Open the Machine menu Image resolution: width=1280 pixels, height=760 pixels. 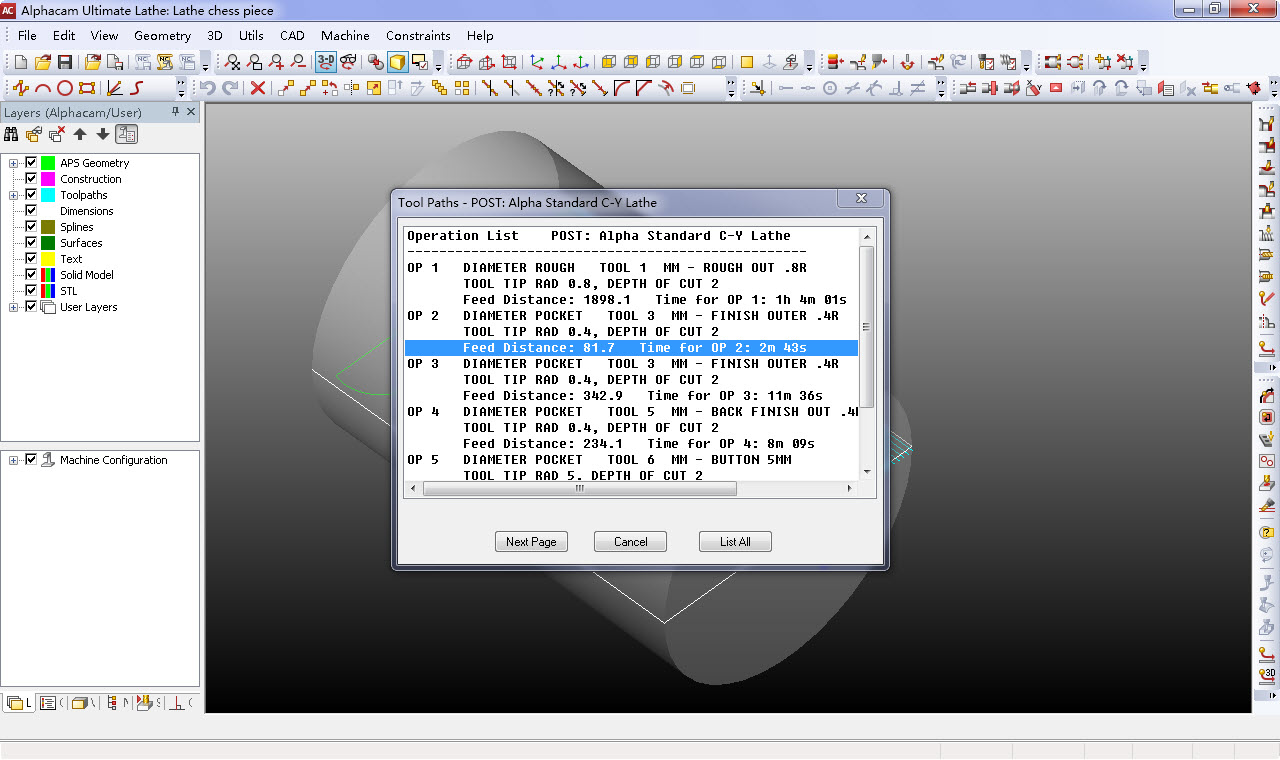coord(345,35)
